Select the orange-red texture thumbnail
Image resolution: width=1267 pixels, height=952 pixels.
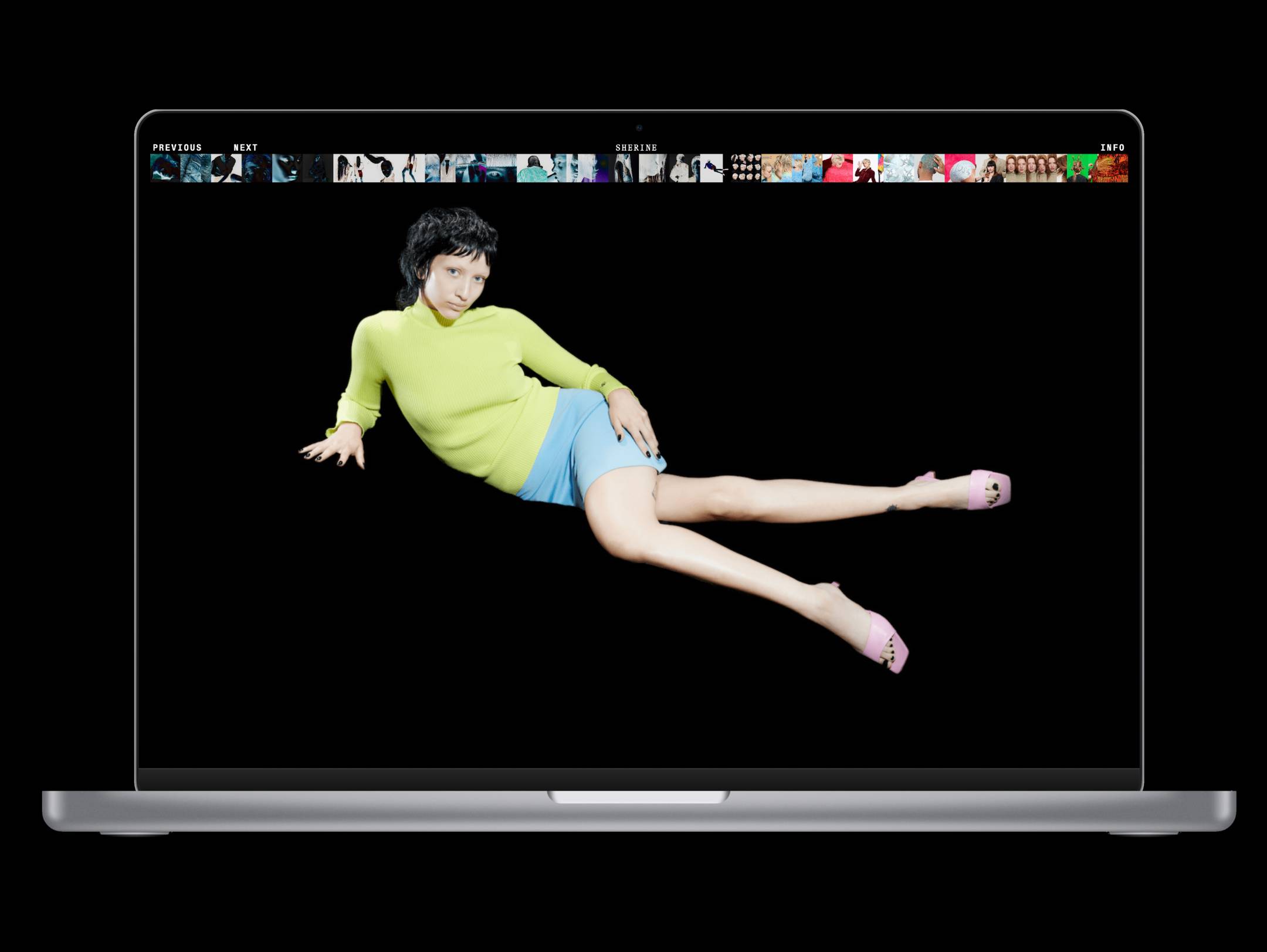coord(1113,168)
